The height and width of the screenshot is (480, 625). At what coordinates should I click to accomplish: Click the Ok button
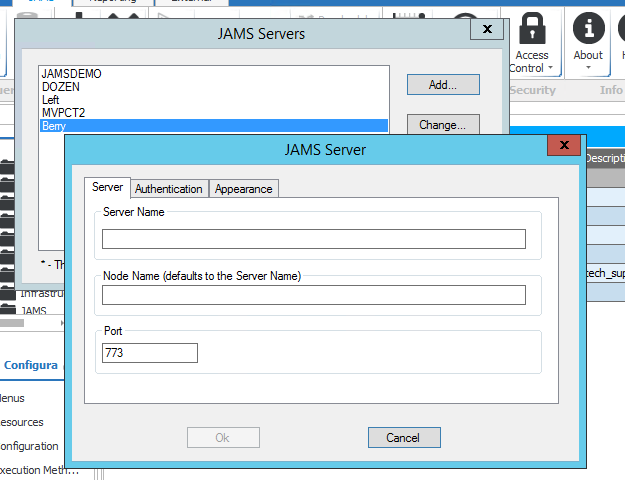point(223,437)
